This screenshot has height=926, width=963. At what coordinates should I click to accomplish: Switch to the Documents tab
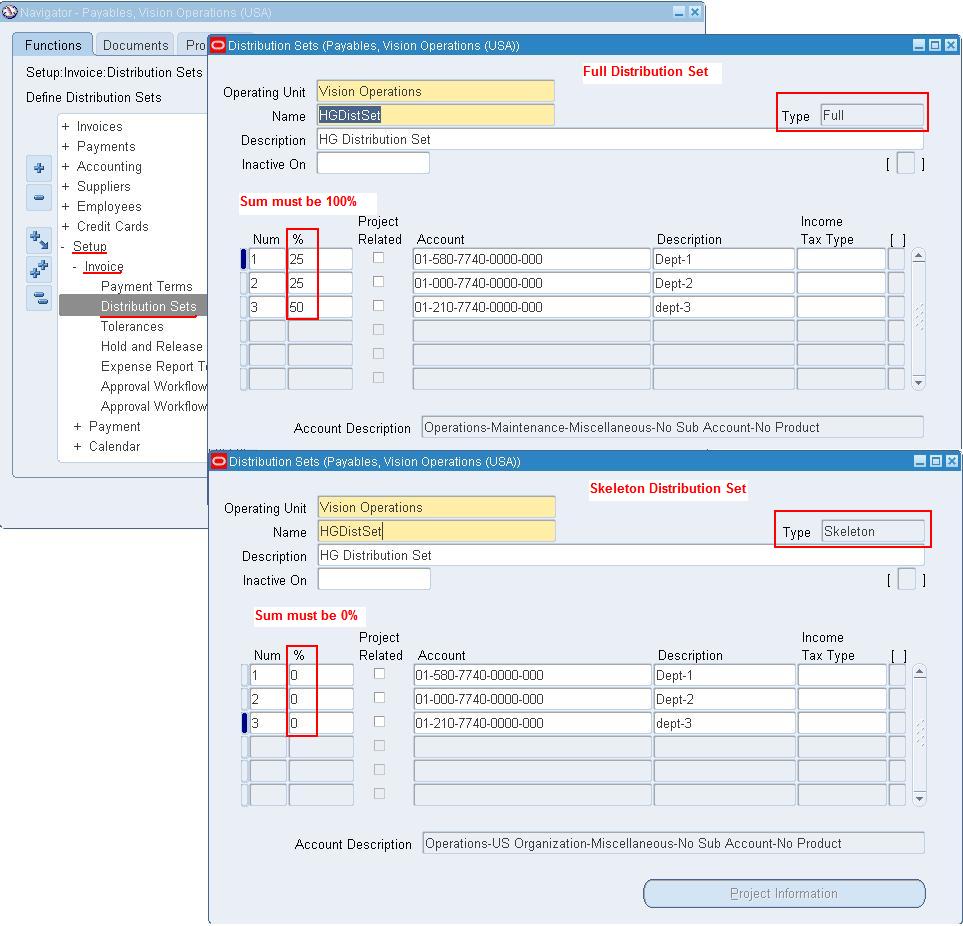134,44
